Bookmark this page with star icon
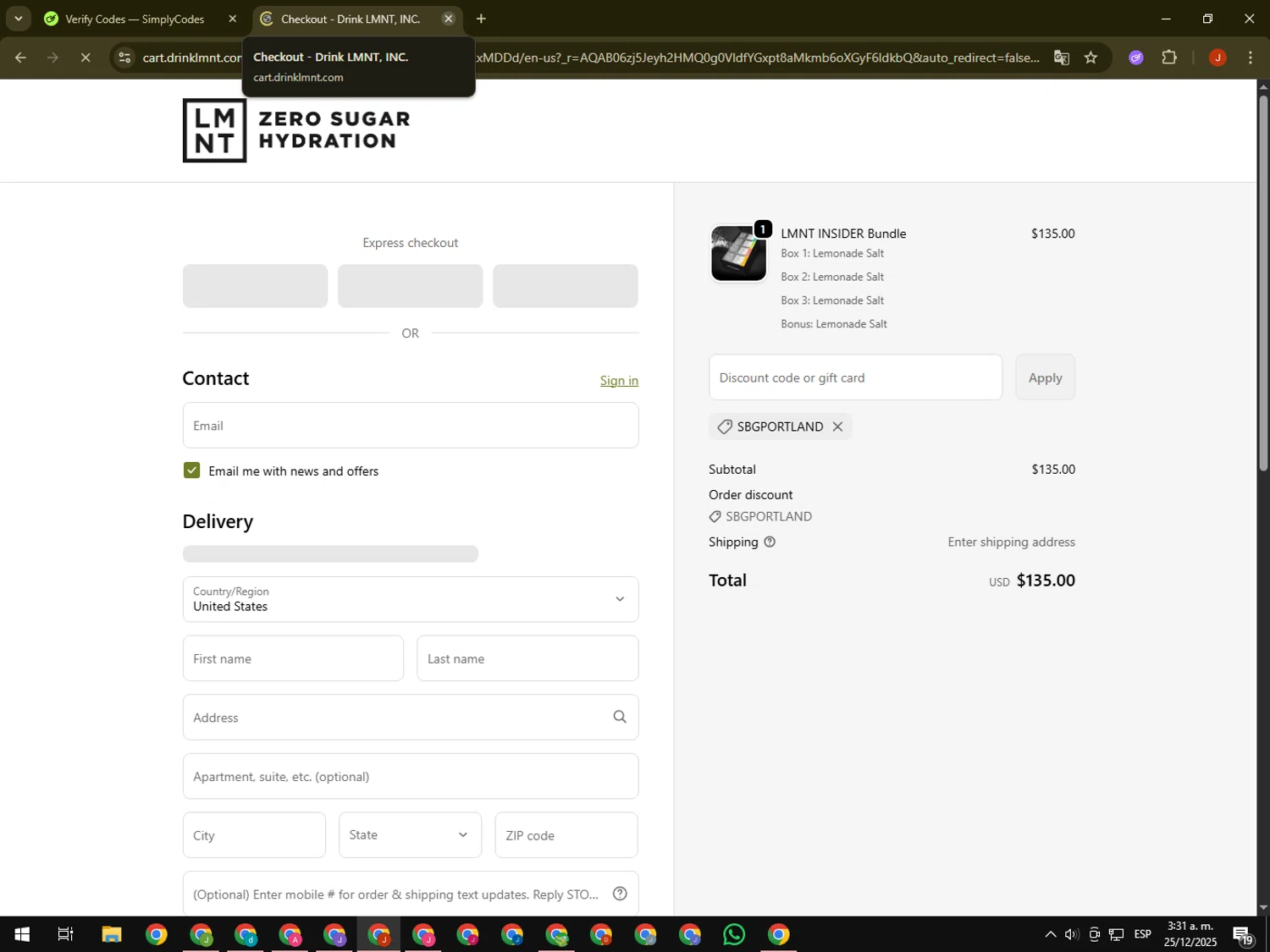The height and width of the screenshot is (952, 1270). click(1091, 58)
